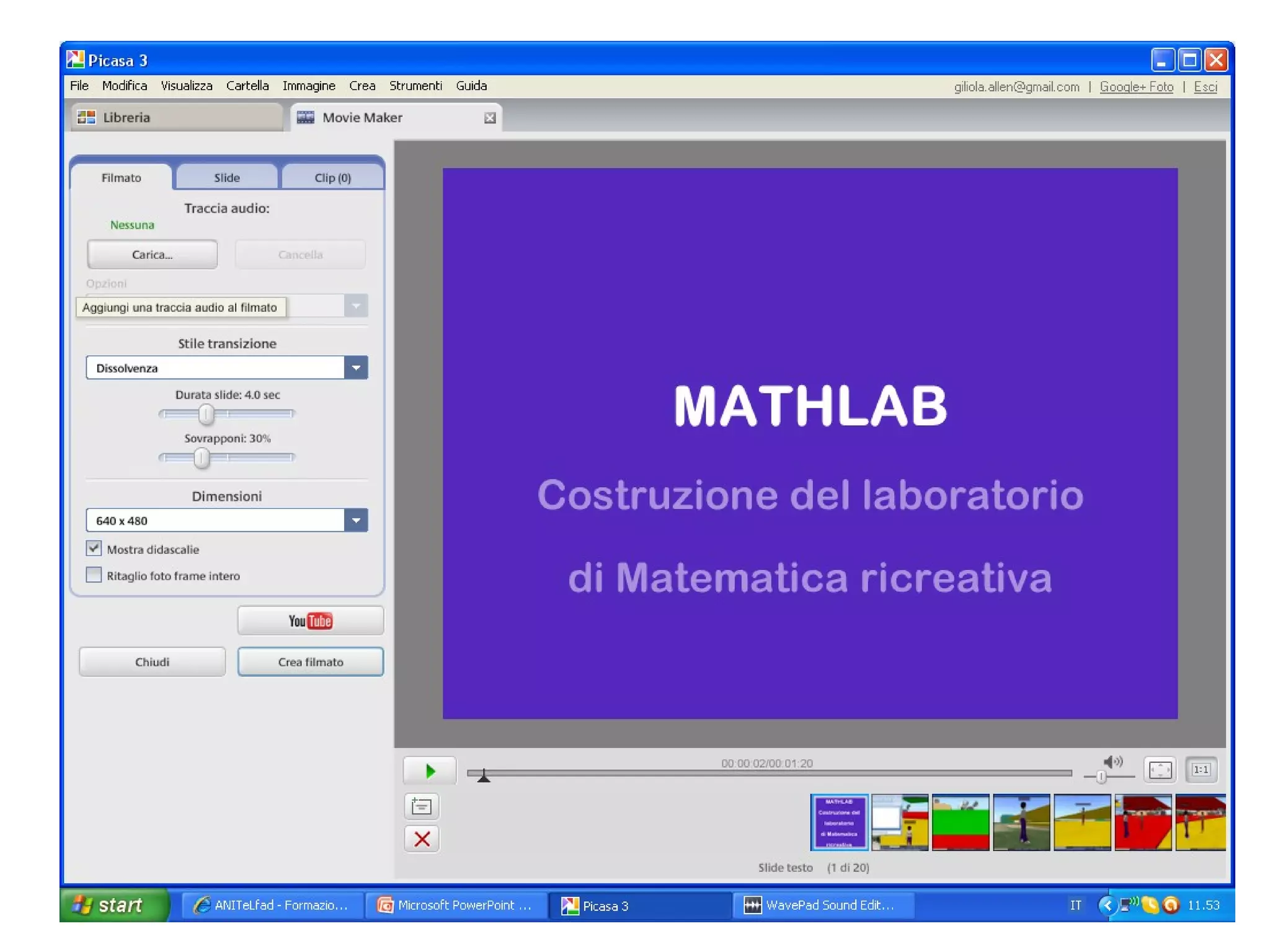This screenshot has height=952, width=1270.
Task: Uncheck Mostra didascalie checkbox
Action: click(94, 549)
